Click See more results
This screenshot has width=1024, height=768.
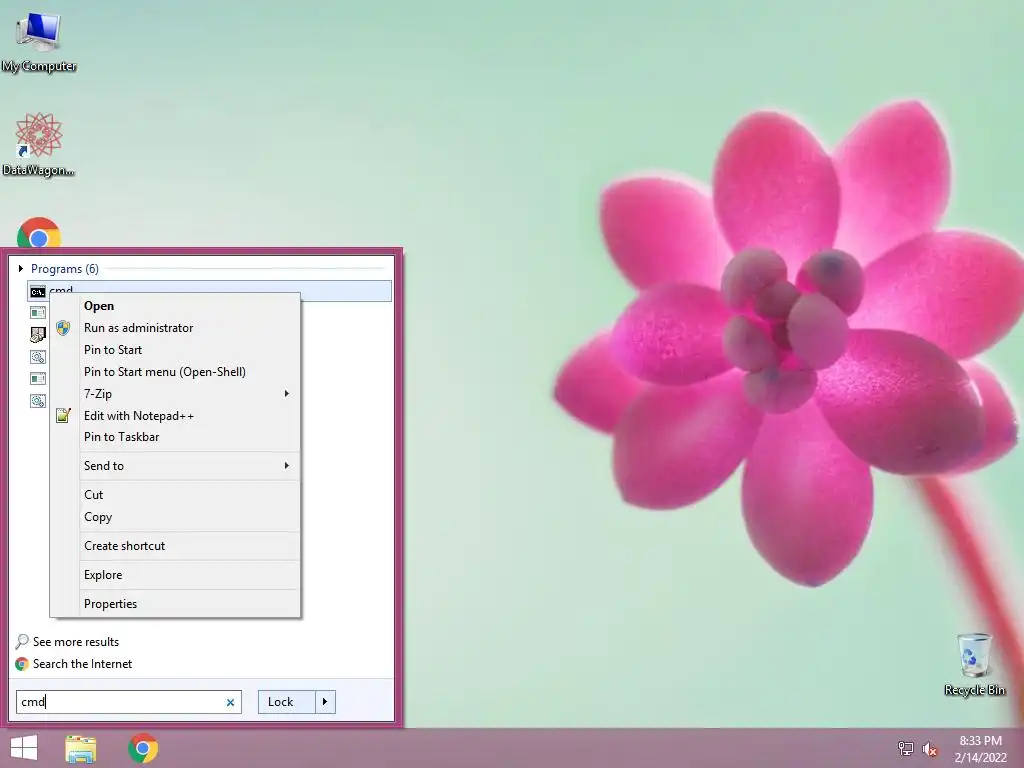click(x=76, y=641)
